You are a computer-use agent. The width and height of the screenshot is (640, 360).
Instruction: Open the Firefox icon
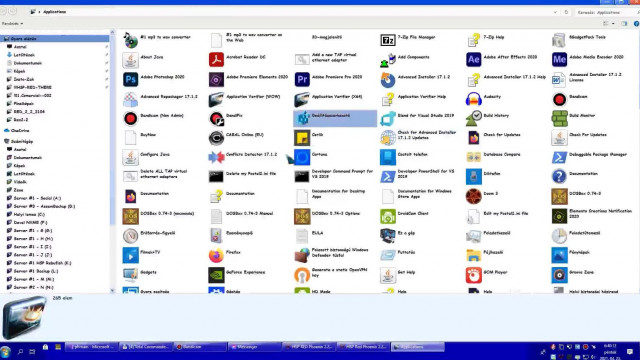click(216, 255)
